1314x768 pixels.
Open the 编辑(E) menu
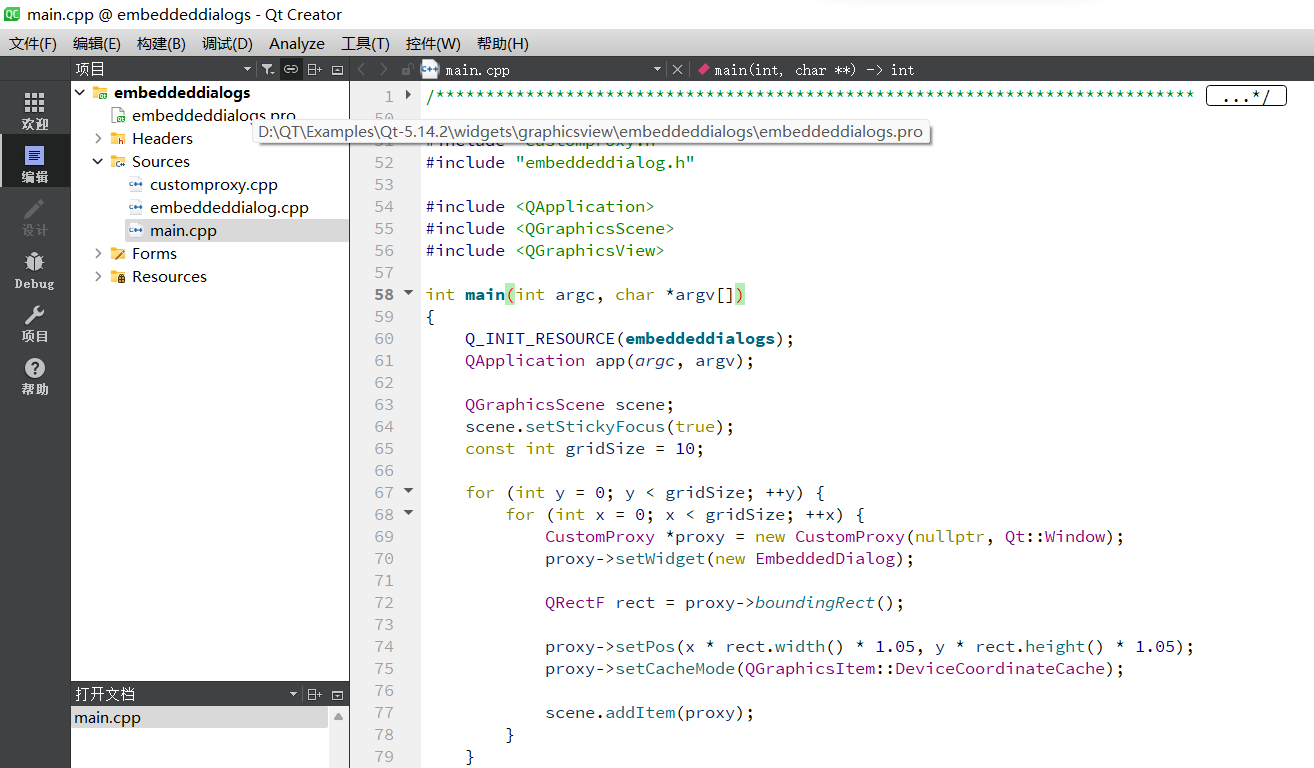pos(97,43)
